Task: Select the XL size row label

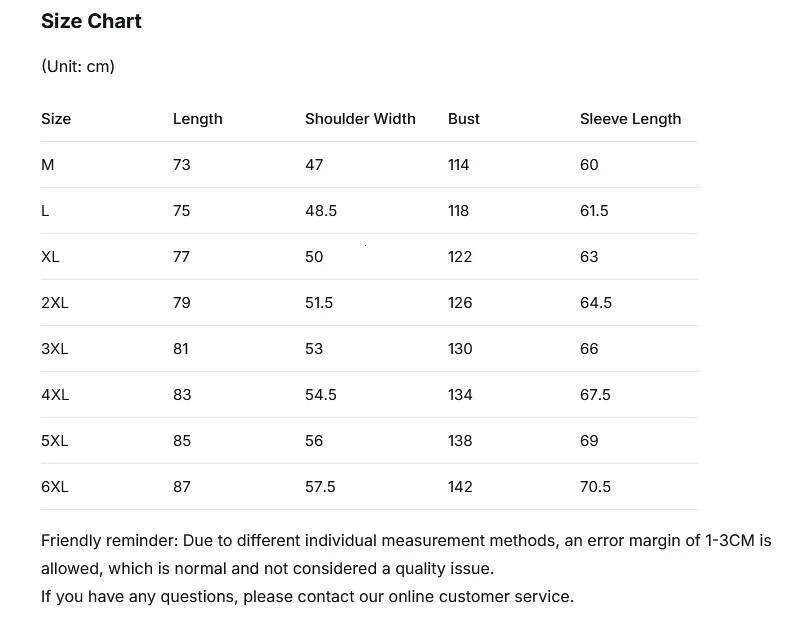Action: click(50, 257)
